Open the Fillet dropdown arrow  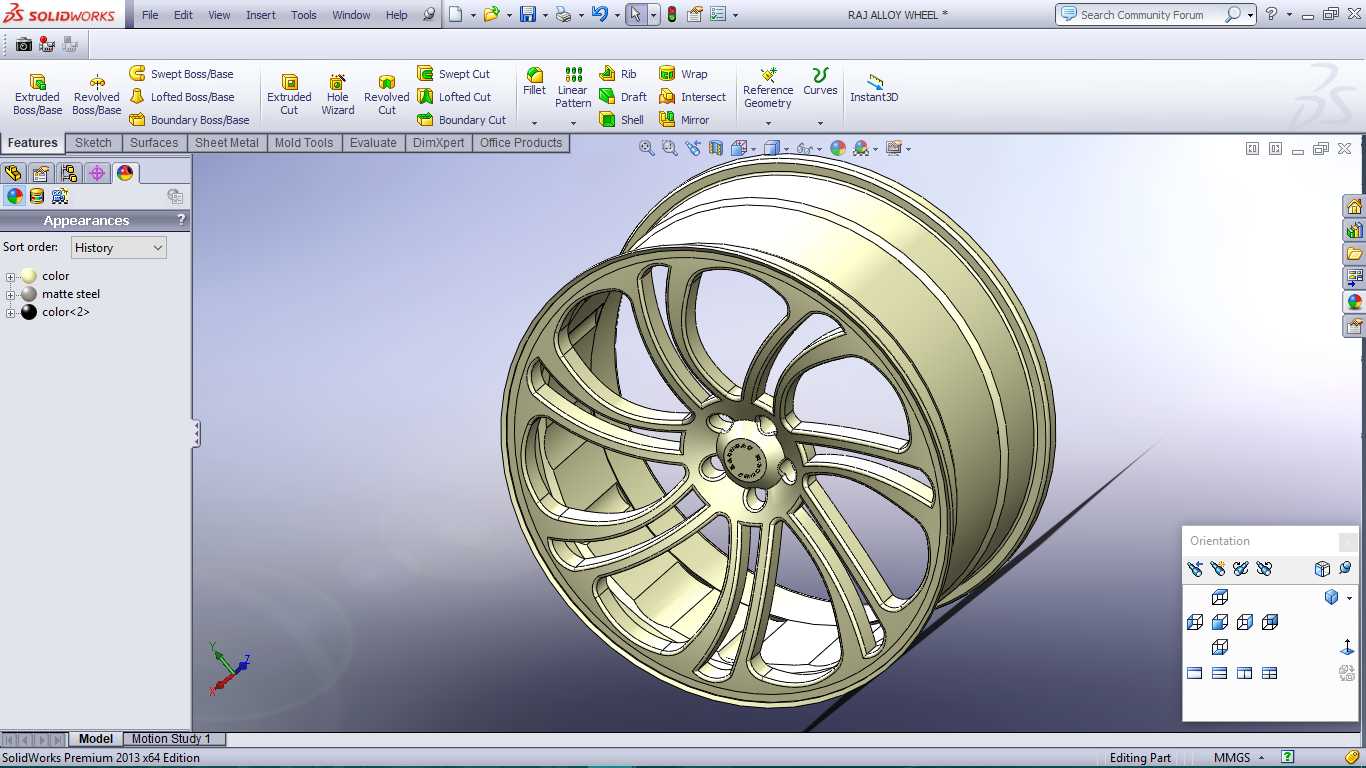[535, 123]
